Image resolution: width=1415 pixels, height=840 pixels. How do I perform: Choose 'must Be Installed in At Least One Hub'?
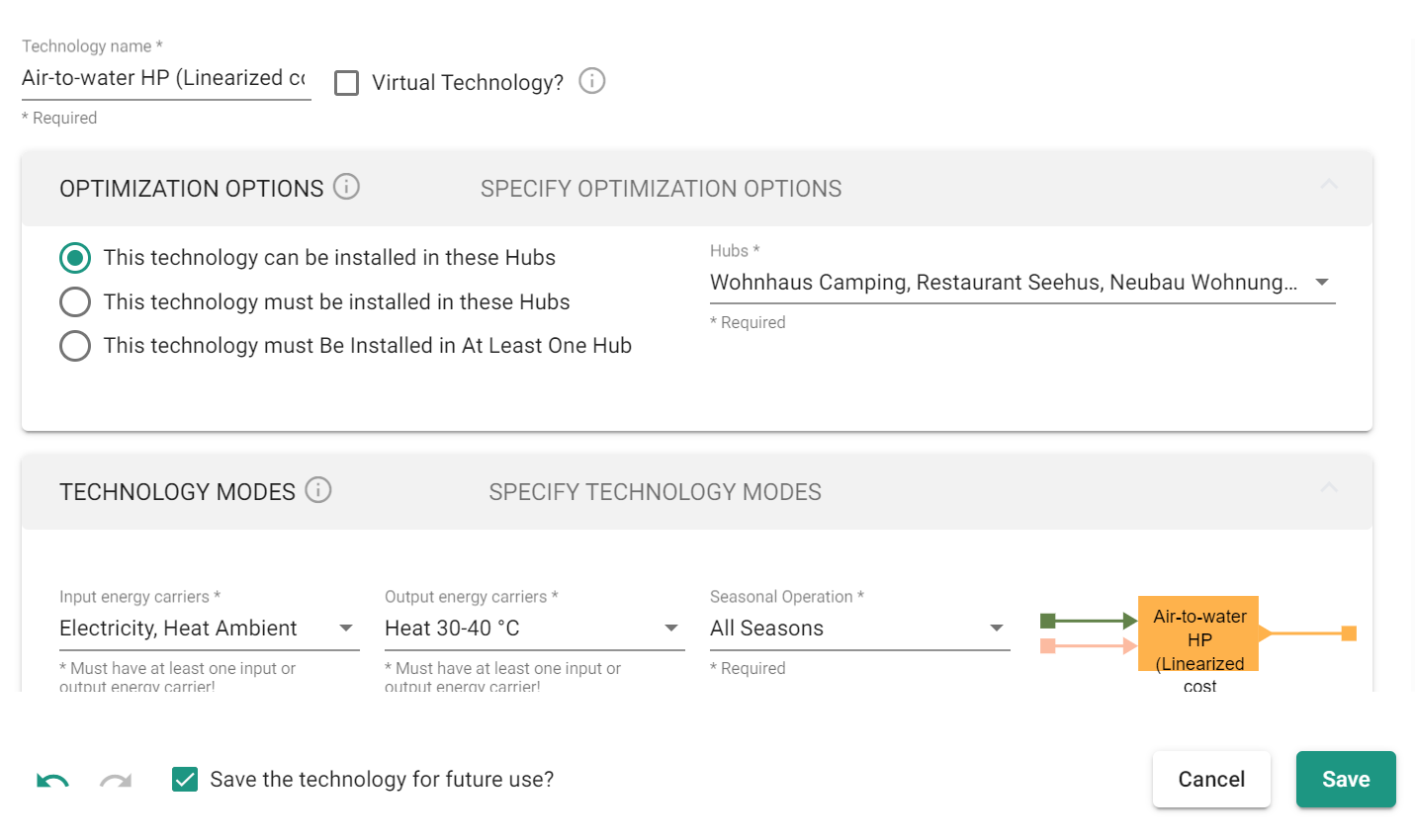coord(75,346)
